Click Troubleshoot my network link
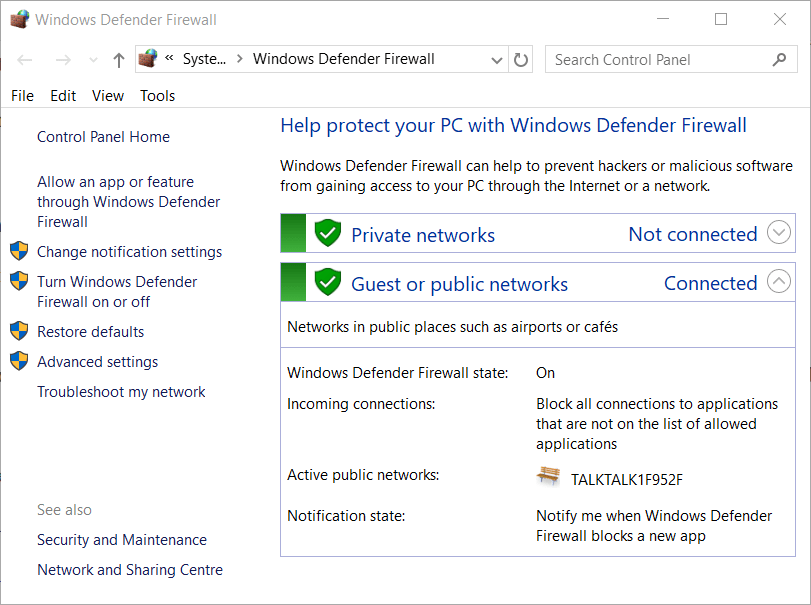This screenshot has width=811, height=605. coord(121,392)
